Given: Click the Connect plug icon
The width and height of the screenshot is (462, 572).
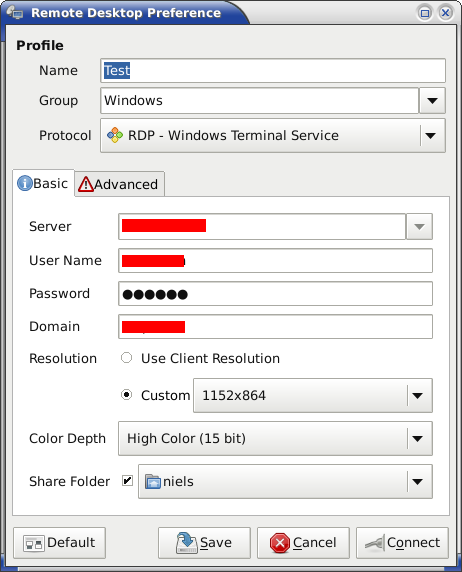Looking at the screenshot, I should [x=375, y=543].
